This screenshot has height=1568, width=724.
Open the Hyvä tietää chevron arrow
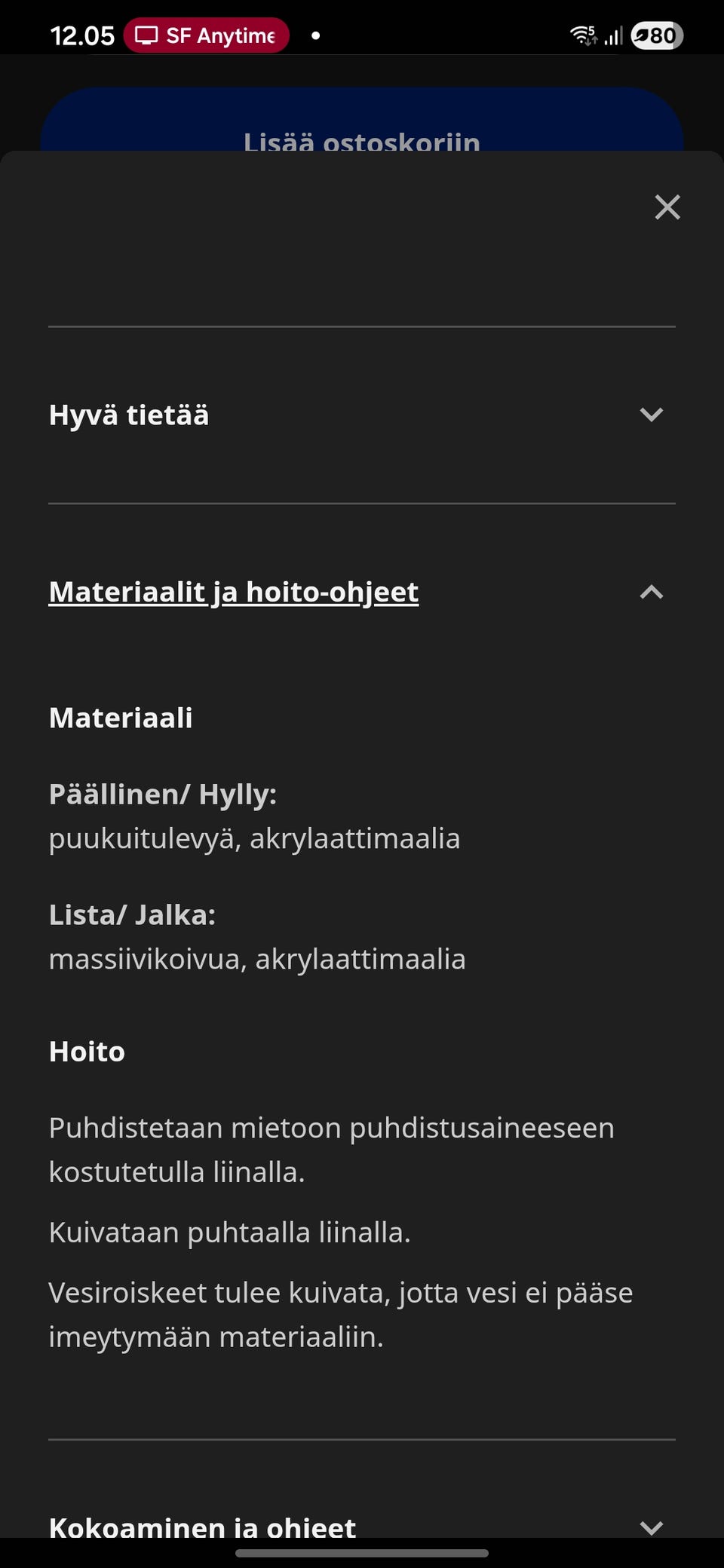click(650, 415)
